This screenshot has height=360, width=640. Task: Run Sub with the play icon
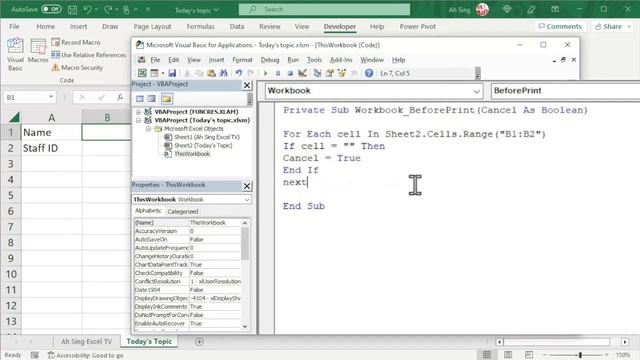(266, 73)
